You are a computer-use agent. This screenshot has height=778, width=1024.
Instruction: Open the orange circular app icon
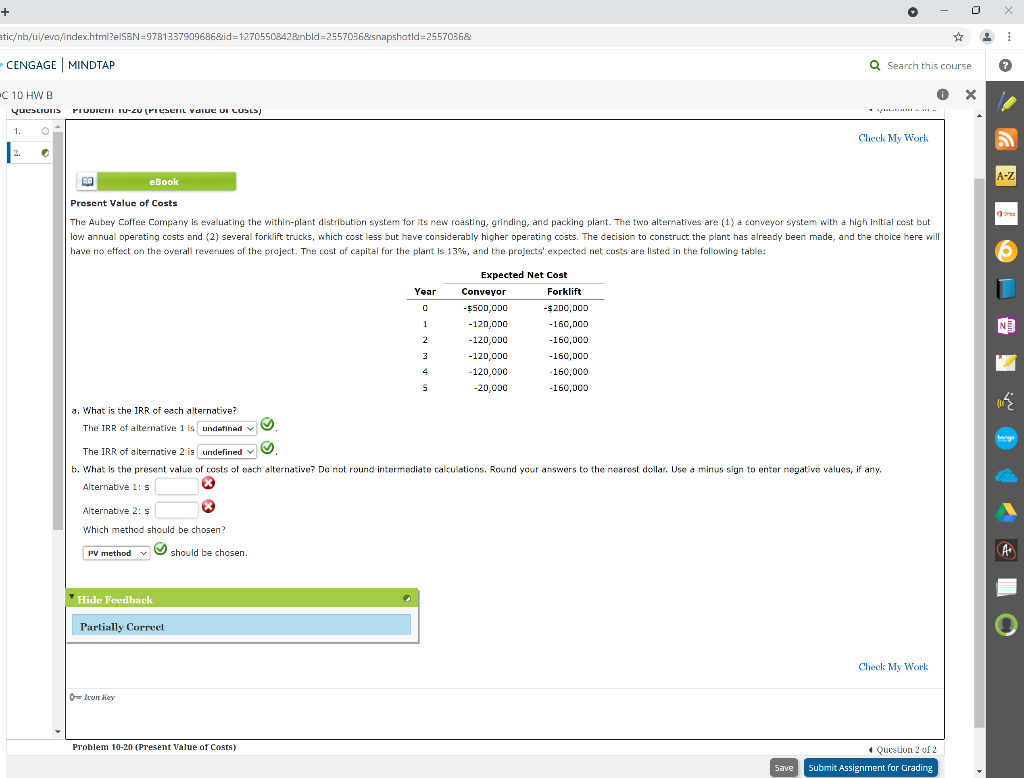[x=1006, y=251]
